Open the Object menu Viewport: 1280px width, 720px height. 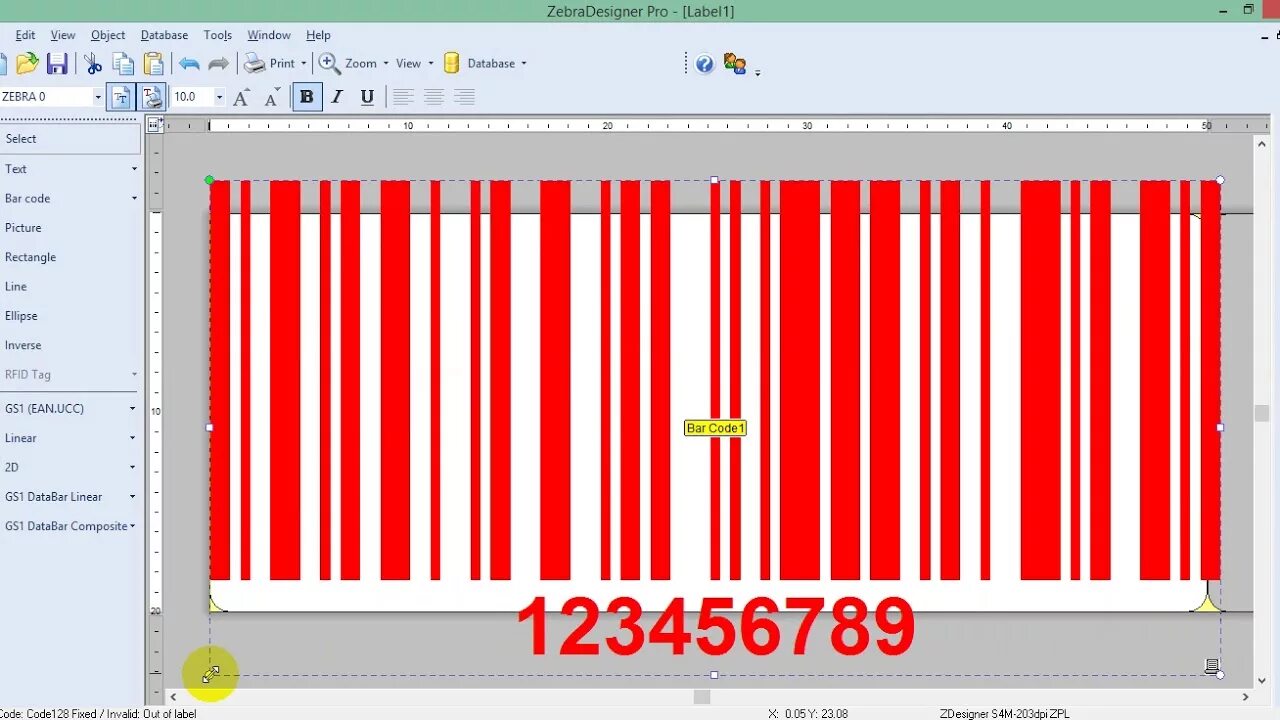click(108, 35)
